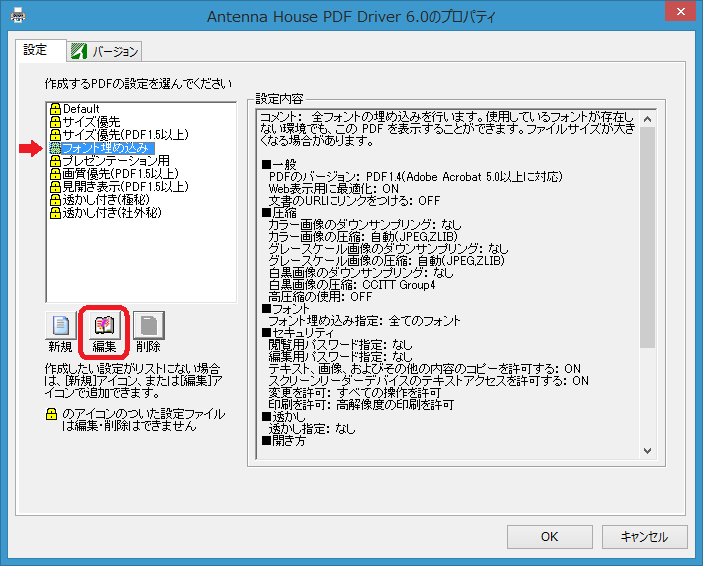Screen dimensions: 703x566
Task: Select 画質優先(PDF1.5以上) setting
Action: click(121, 174)
